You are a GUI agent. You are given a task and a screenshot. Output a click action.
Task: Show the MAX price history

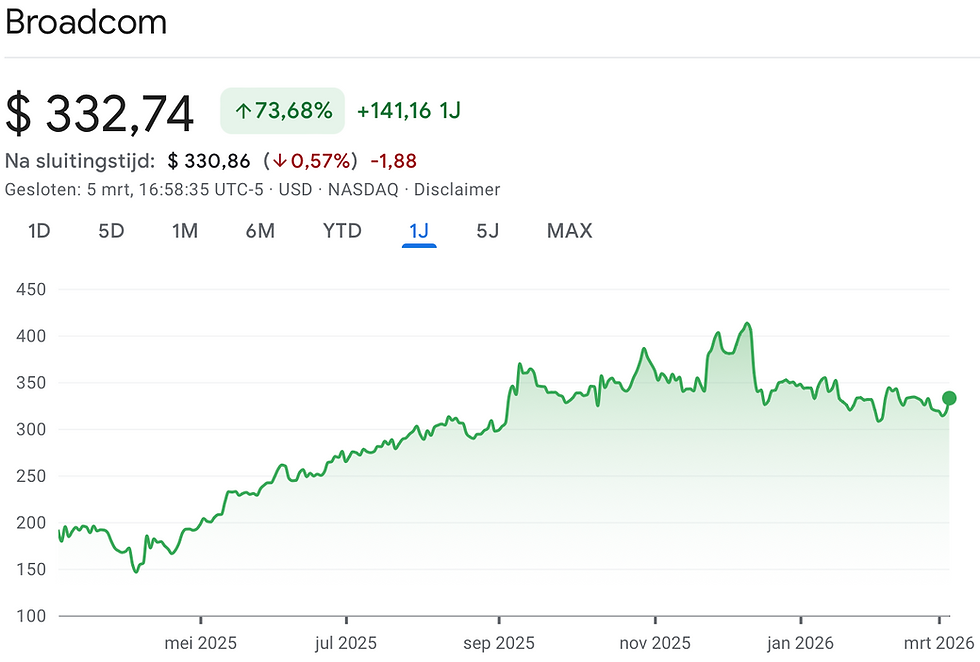point(569,231)
